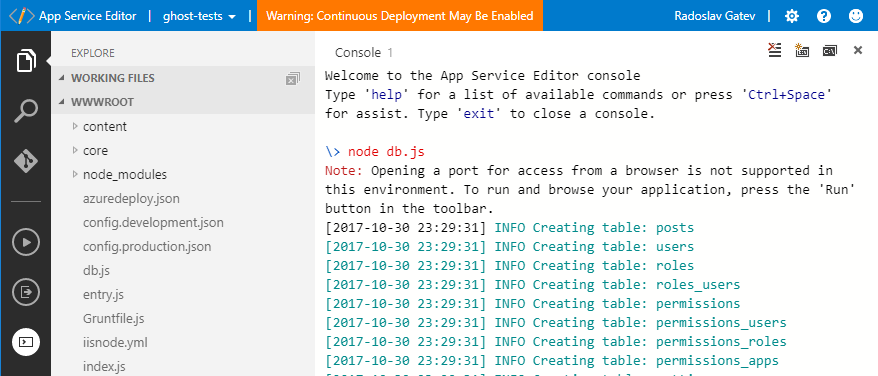Click the EXPLORE panel heading

pyautogui.click(x=92, y=53)
